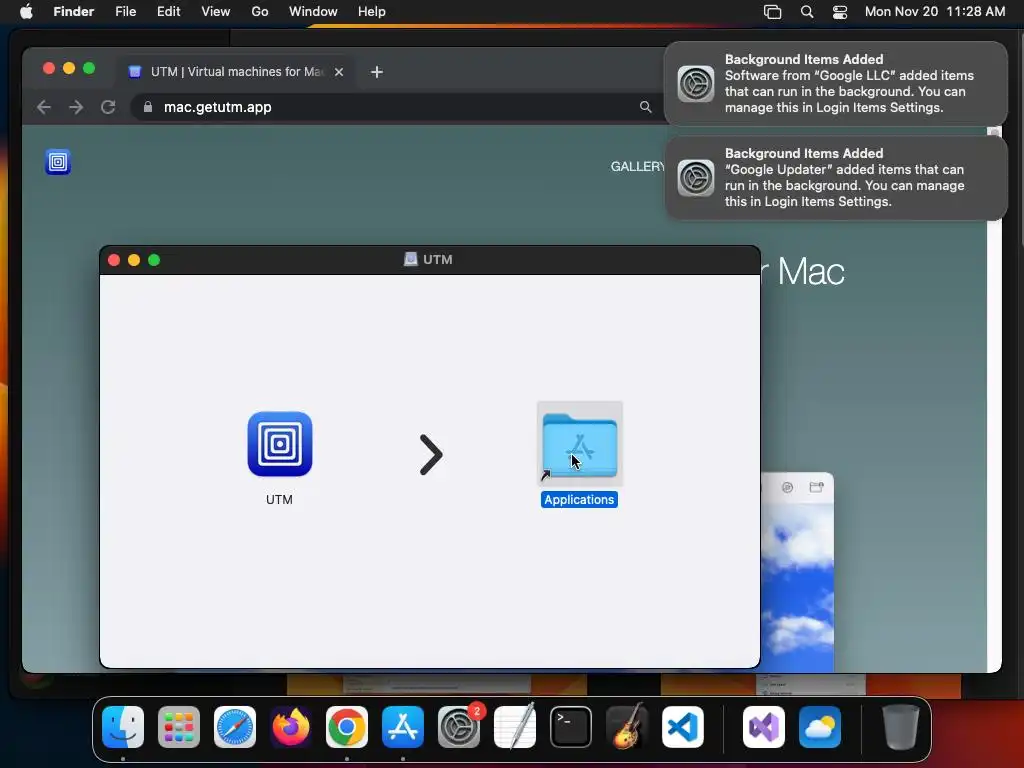Open Firefox from the Dock
The image size is (1024, 768).
(291, 727)
